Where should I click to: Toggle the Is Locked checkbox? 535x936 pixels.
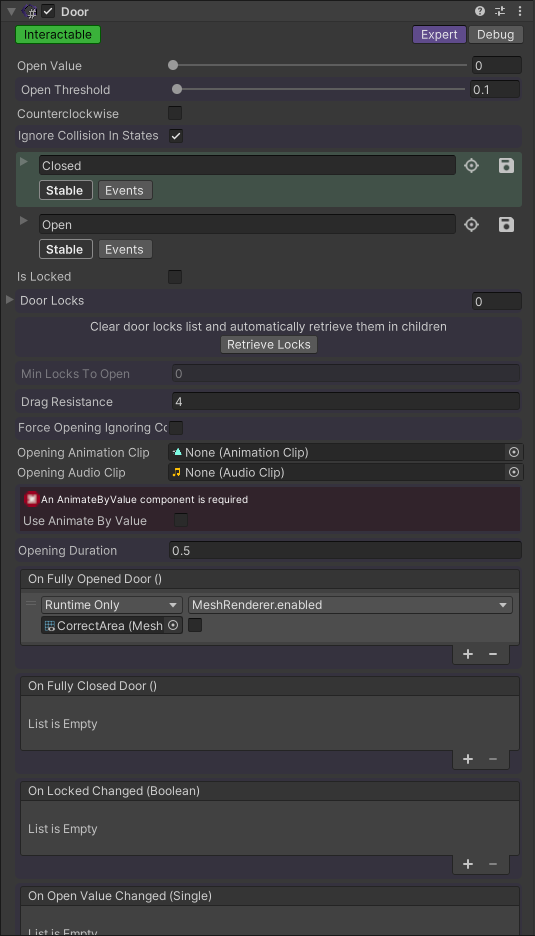coord(175,277)
